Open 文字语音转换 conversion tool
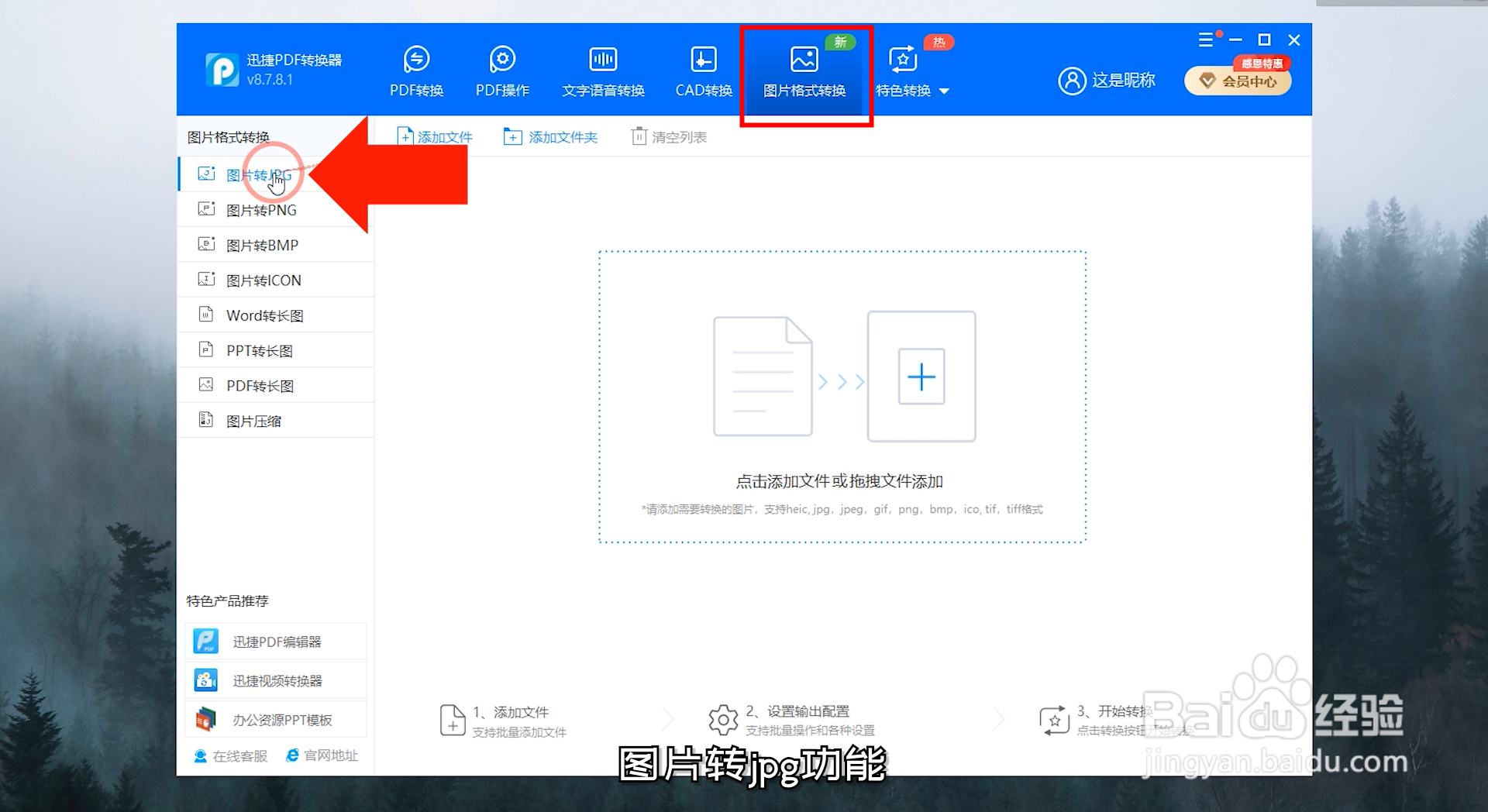 603,70
